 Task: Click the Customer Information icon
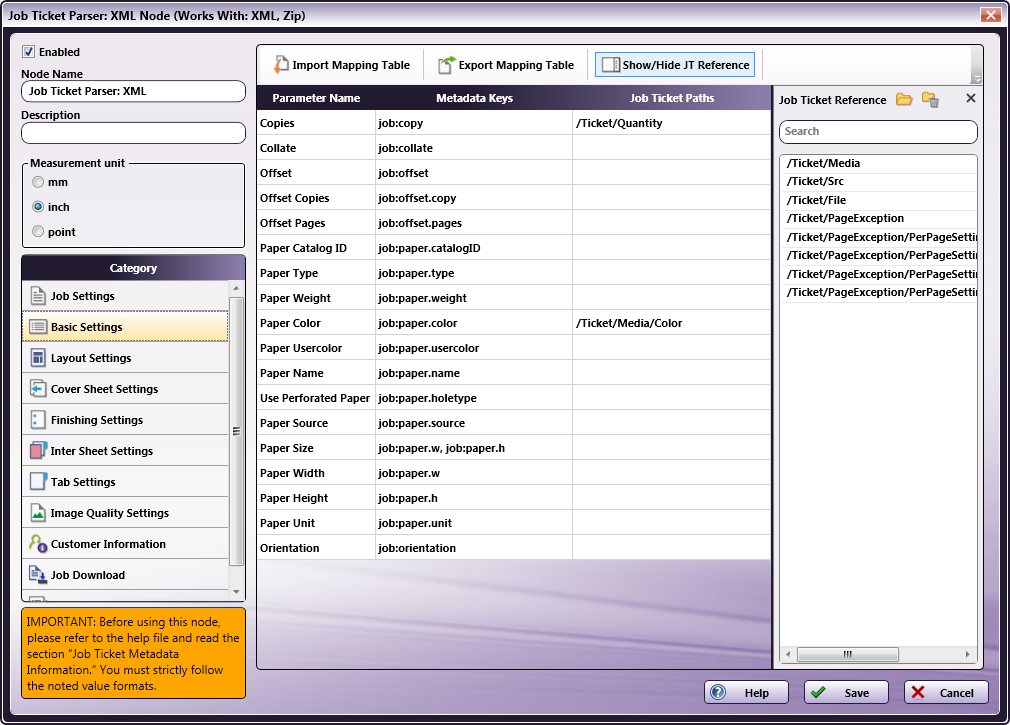click(x=38, y=543)
